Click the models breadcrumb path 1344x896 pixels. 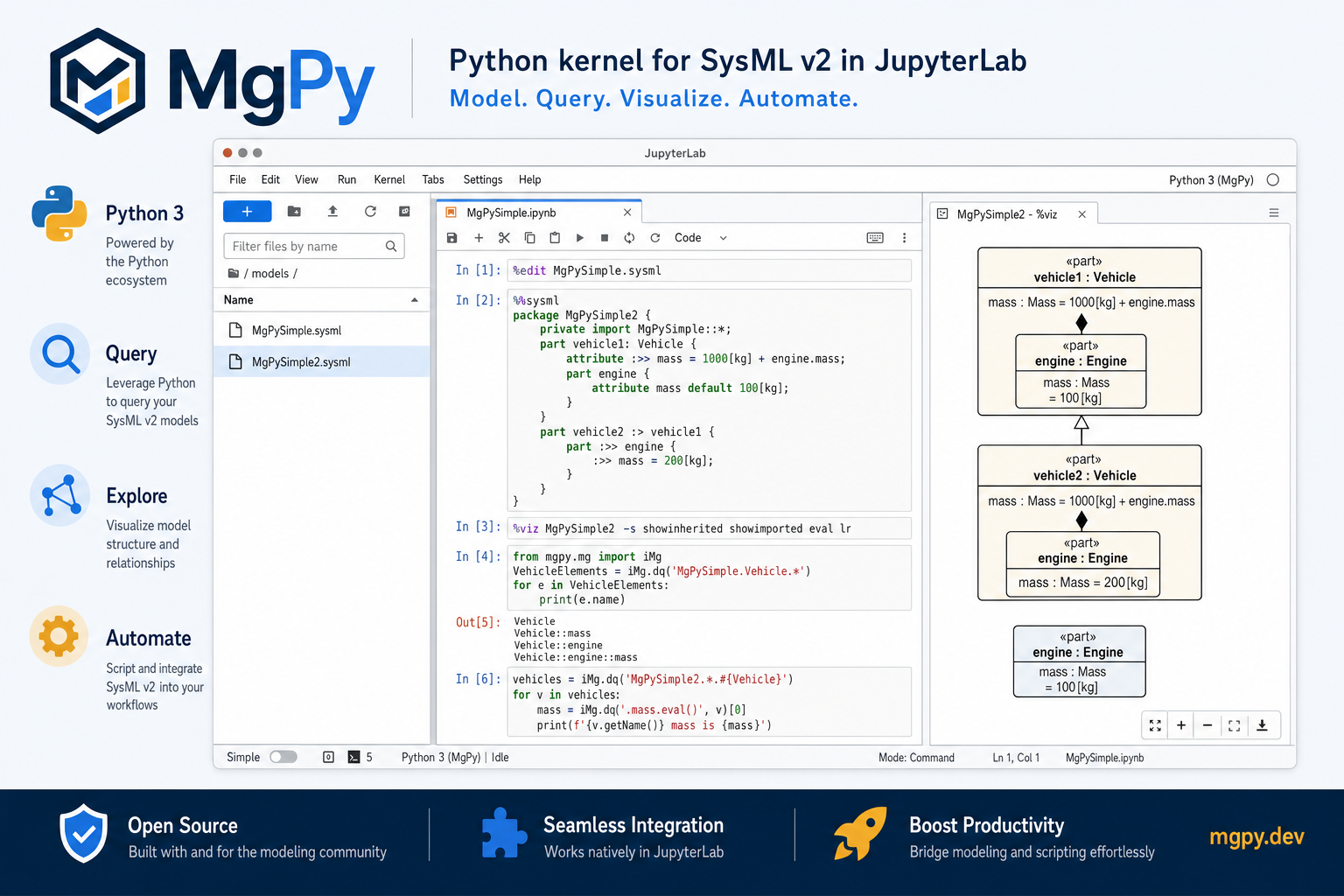pos(270,273)
